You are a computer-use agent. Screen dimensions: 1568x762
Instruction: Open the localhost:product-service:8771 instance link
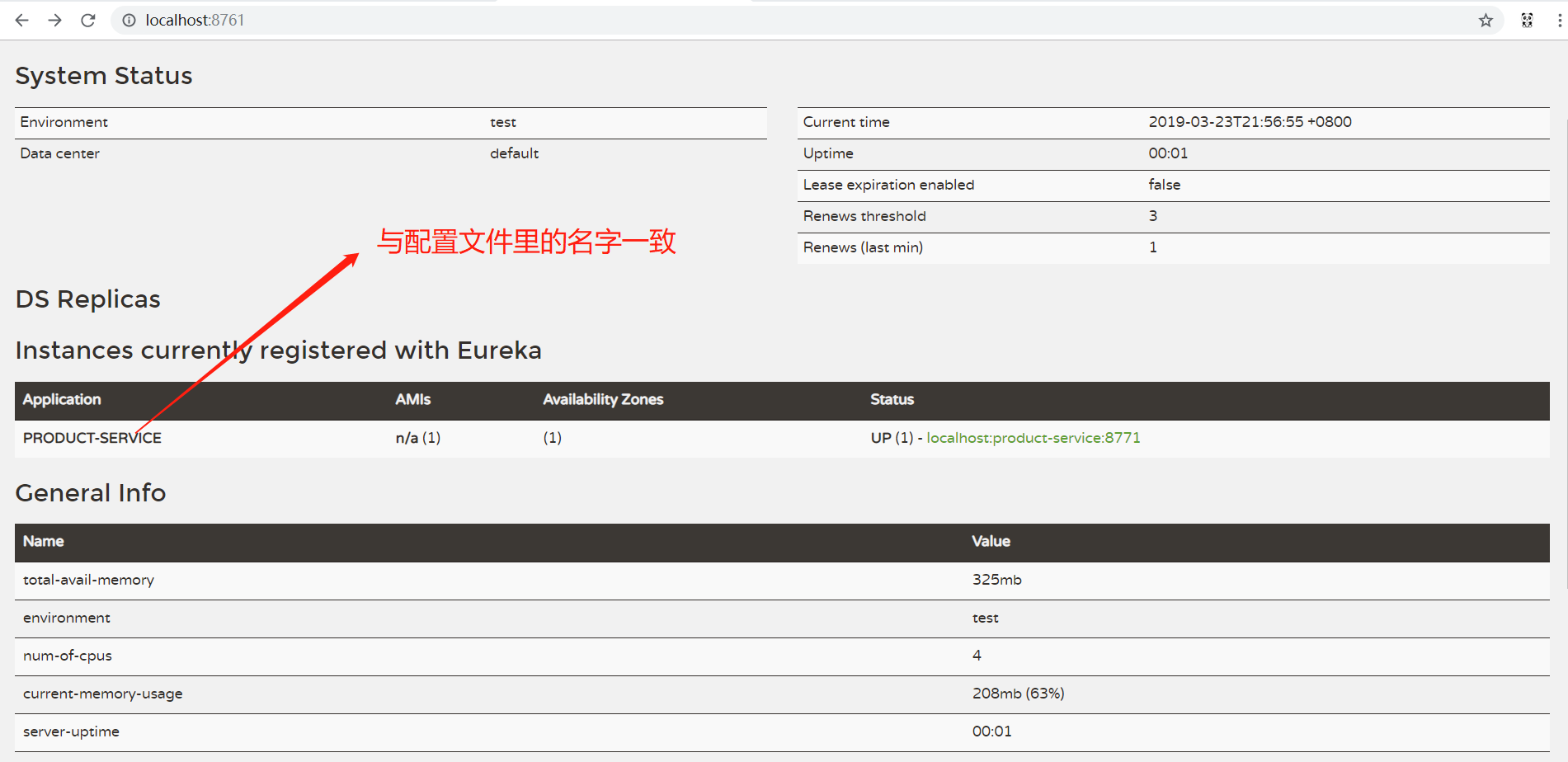tap(1034, 438)
